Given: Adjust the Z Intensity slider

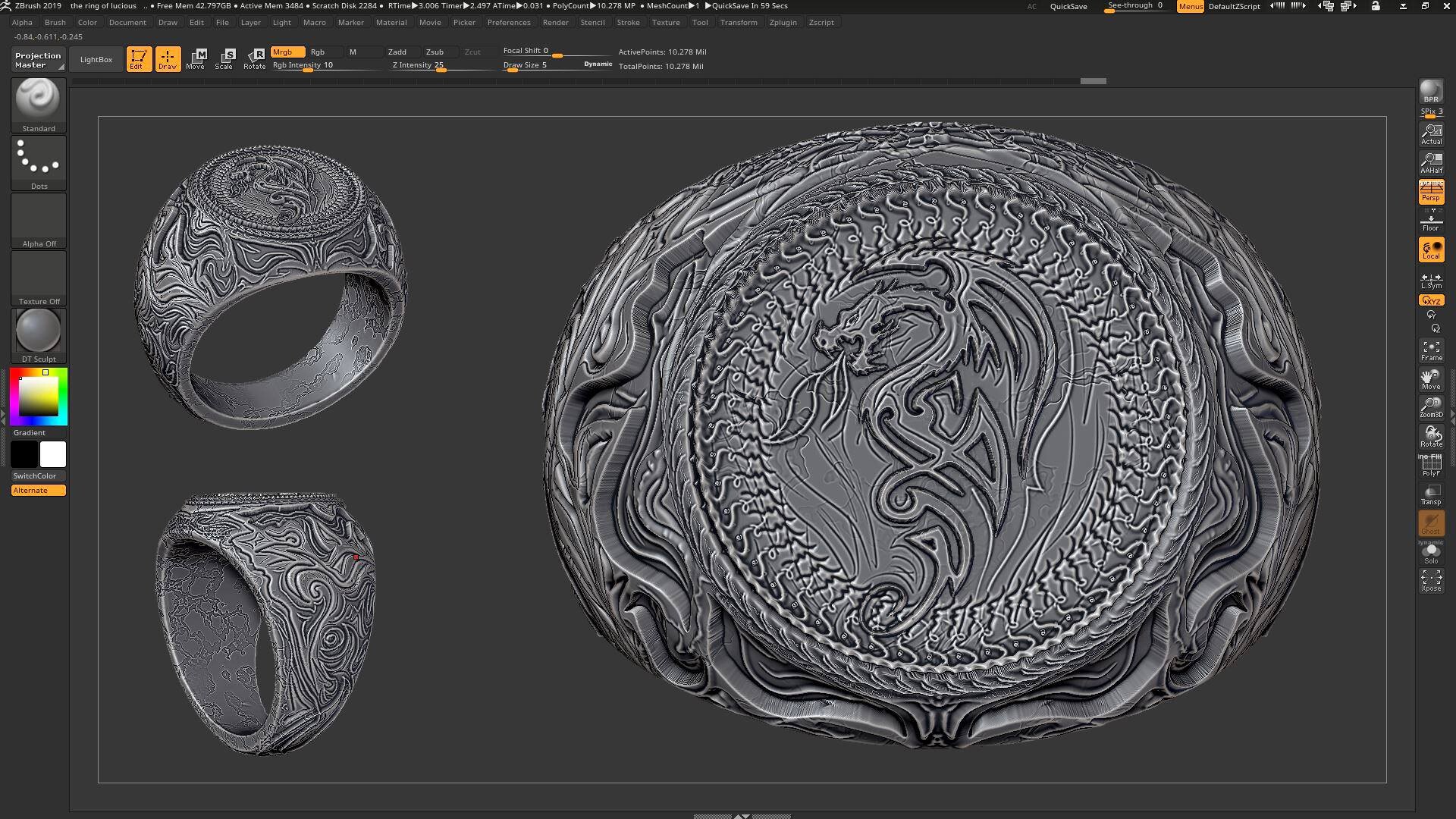Looking at the screenshot, I should (442, 65).
